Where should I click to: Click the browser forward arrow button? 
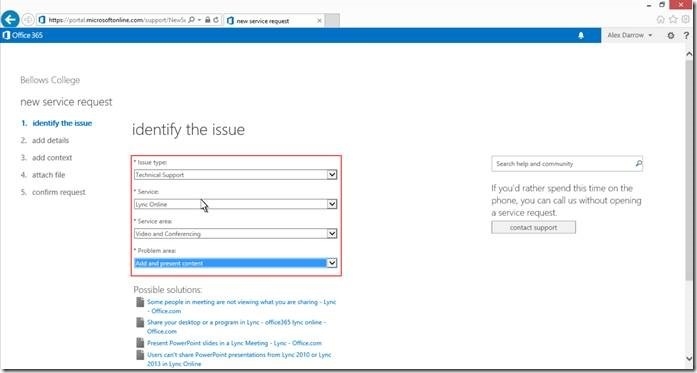(x=28, y=20)
